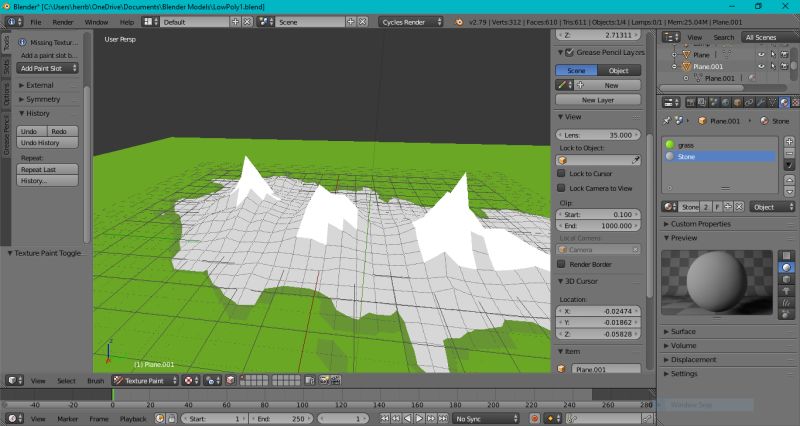Delete the Default screen layout with X

click(x=247, y=22)
